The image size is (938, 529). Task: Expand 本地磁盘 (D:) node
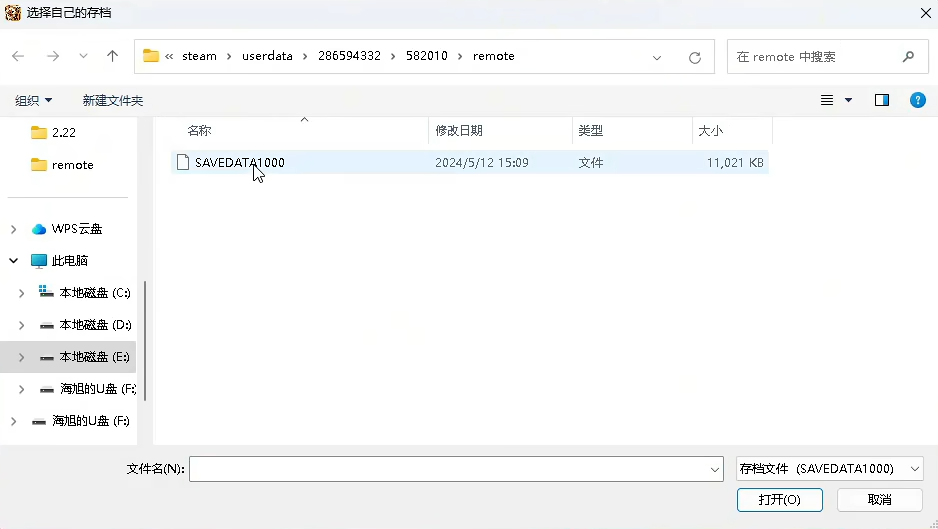[22, 326]
